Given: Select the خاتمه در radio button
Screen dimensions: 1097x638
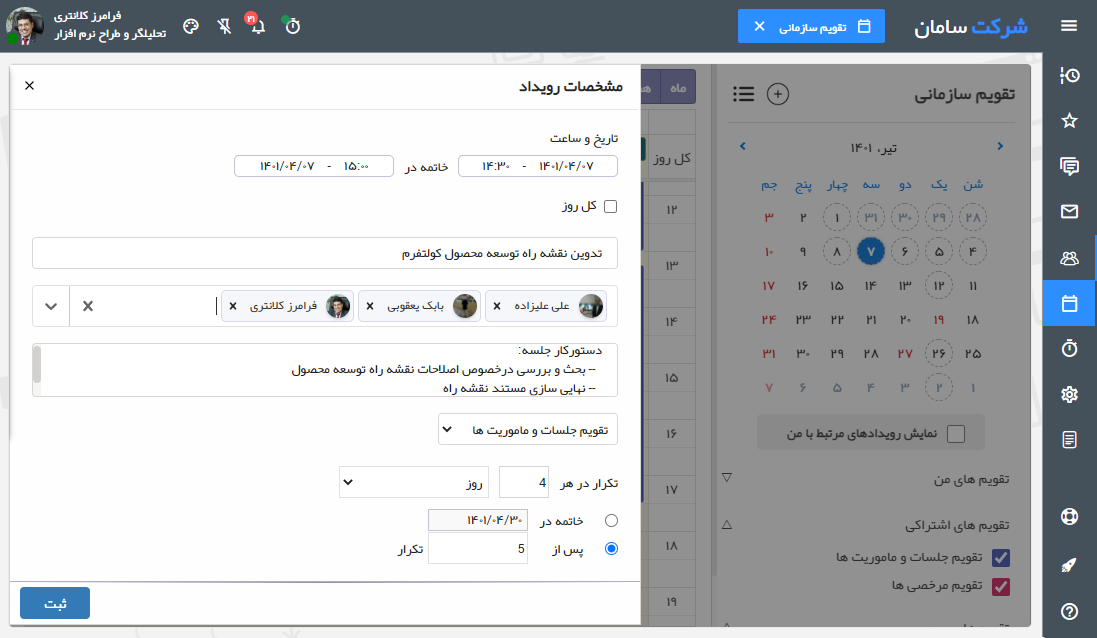Looking at the screenshot, I should pyautogui.click(x=611, y=520).
